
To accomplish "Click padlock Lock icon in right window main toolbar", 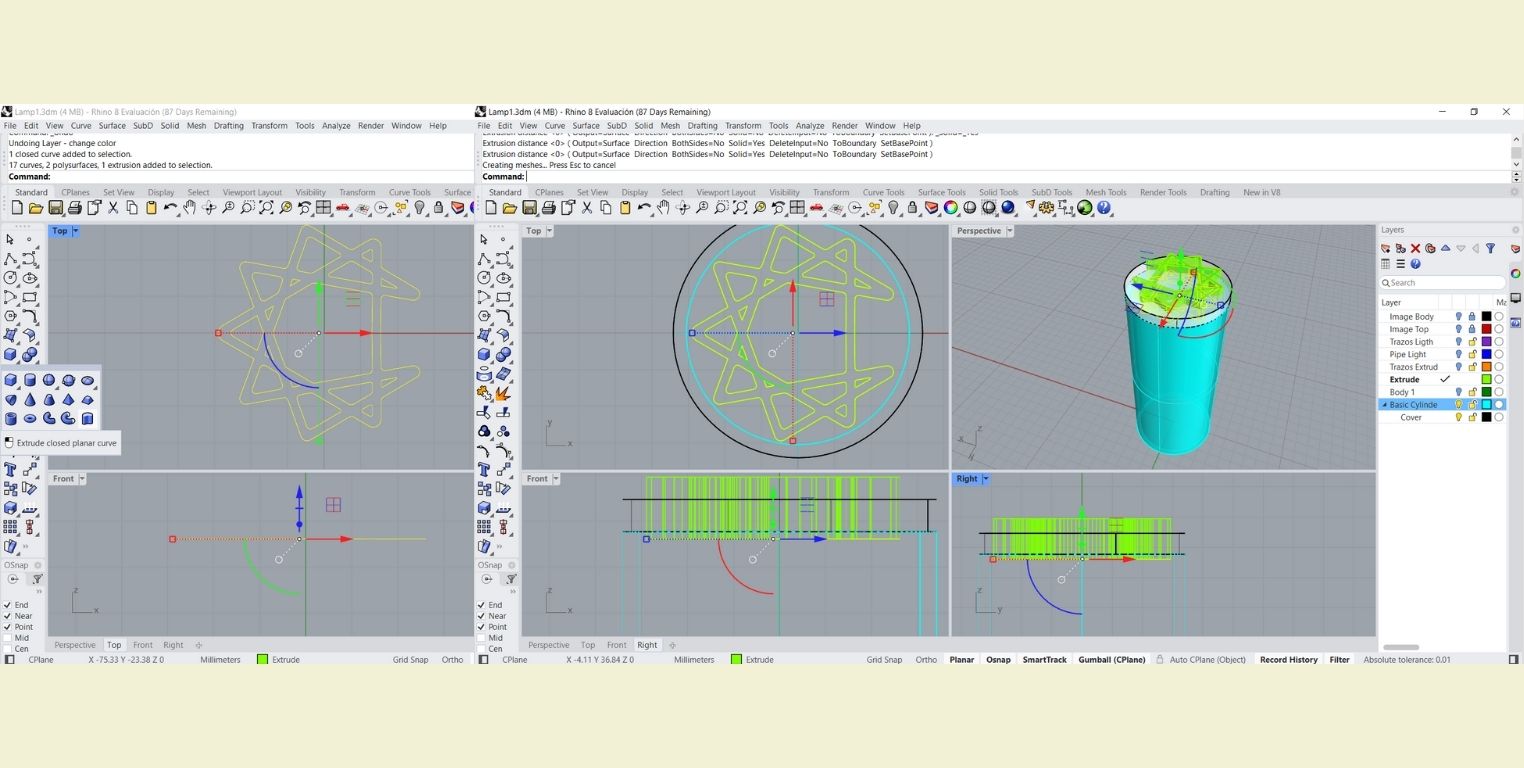I will point(912,208).
